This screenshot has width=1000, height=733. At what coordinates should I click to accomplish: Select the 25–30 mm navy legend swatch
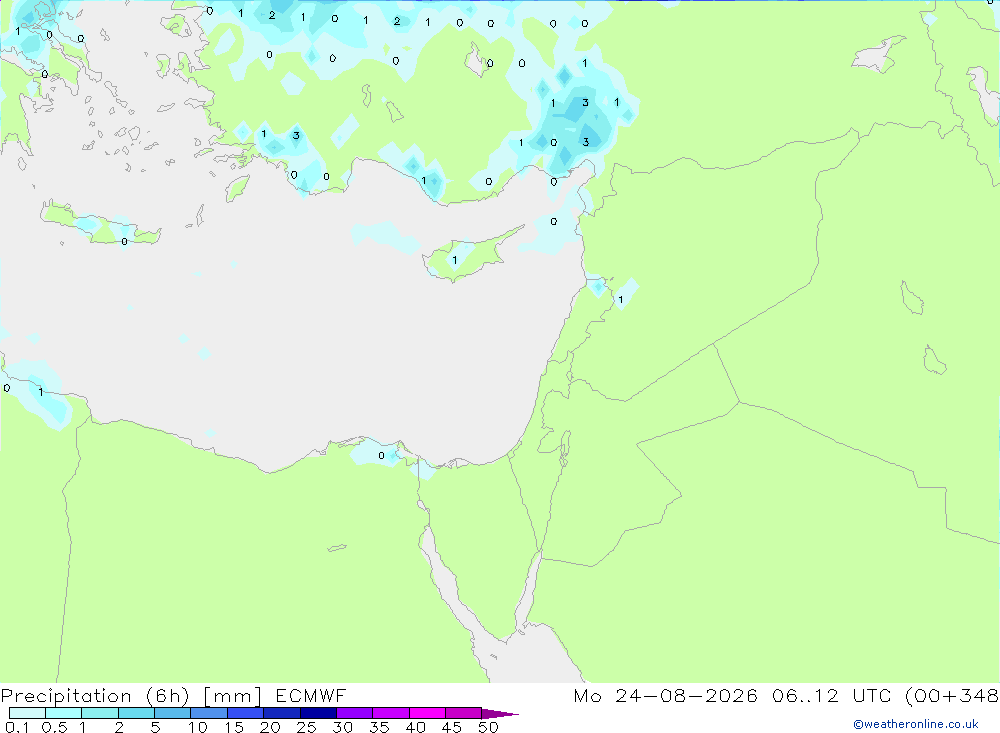click(x=318, y=713)
